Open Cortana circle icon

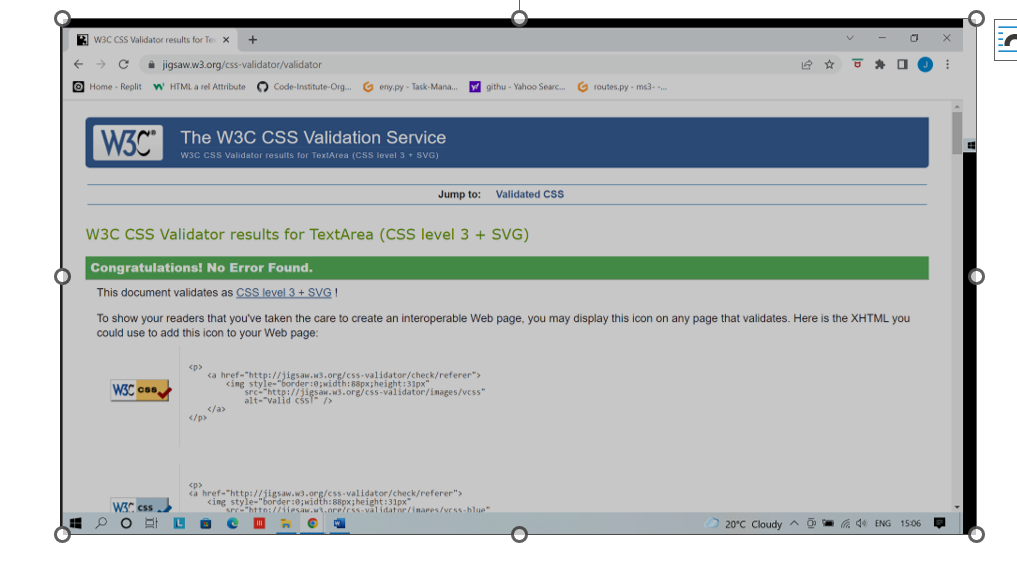[x=126, y=524]
